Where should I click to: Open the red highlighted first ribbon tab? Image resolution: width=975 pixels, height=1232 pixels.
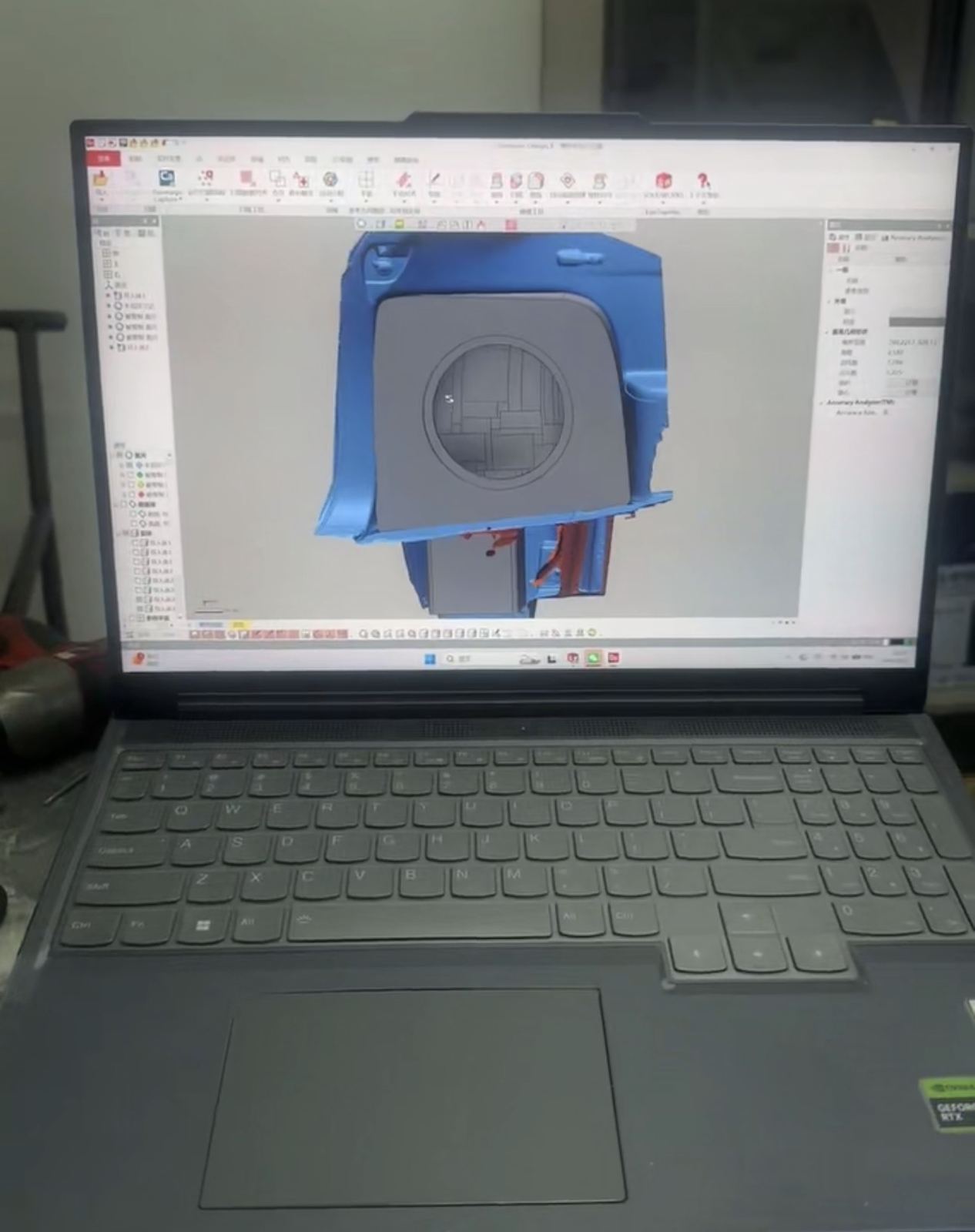pyautogui.click(x=104, y=158)
